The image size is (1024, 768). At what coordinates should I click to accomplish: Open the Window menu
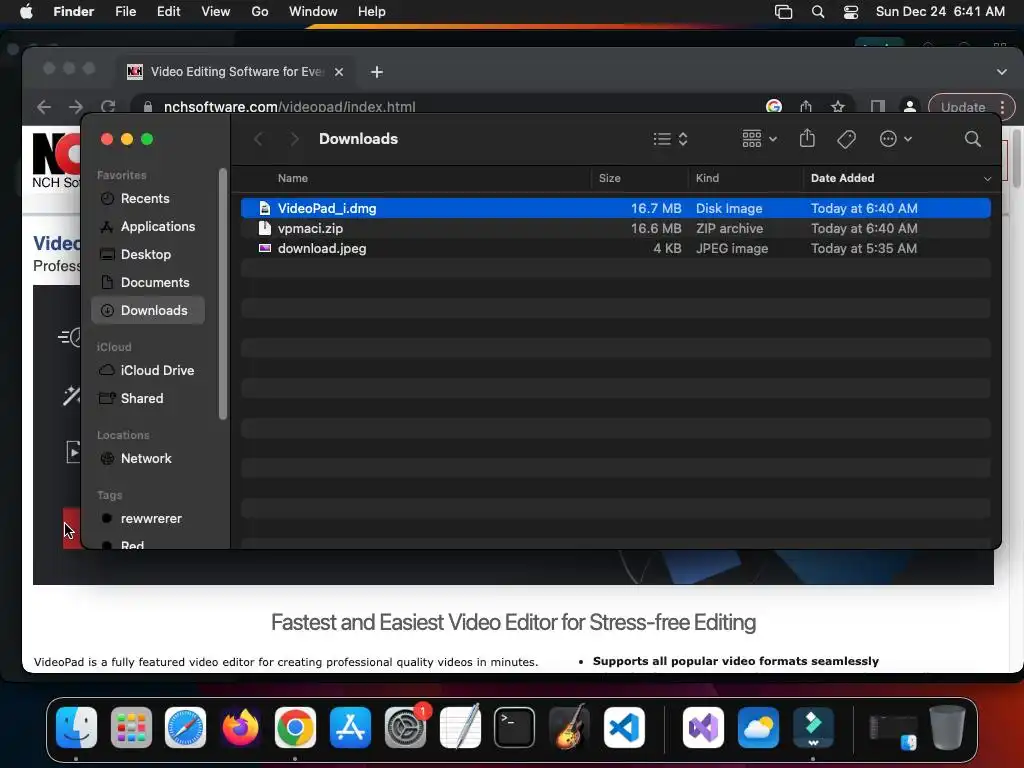(313, 12)
